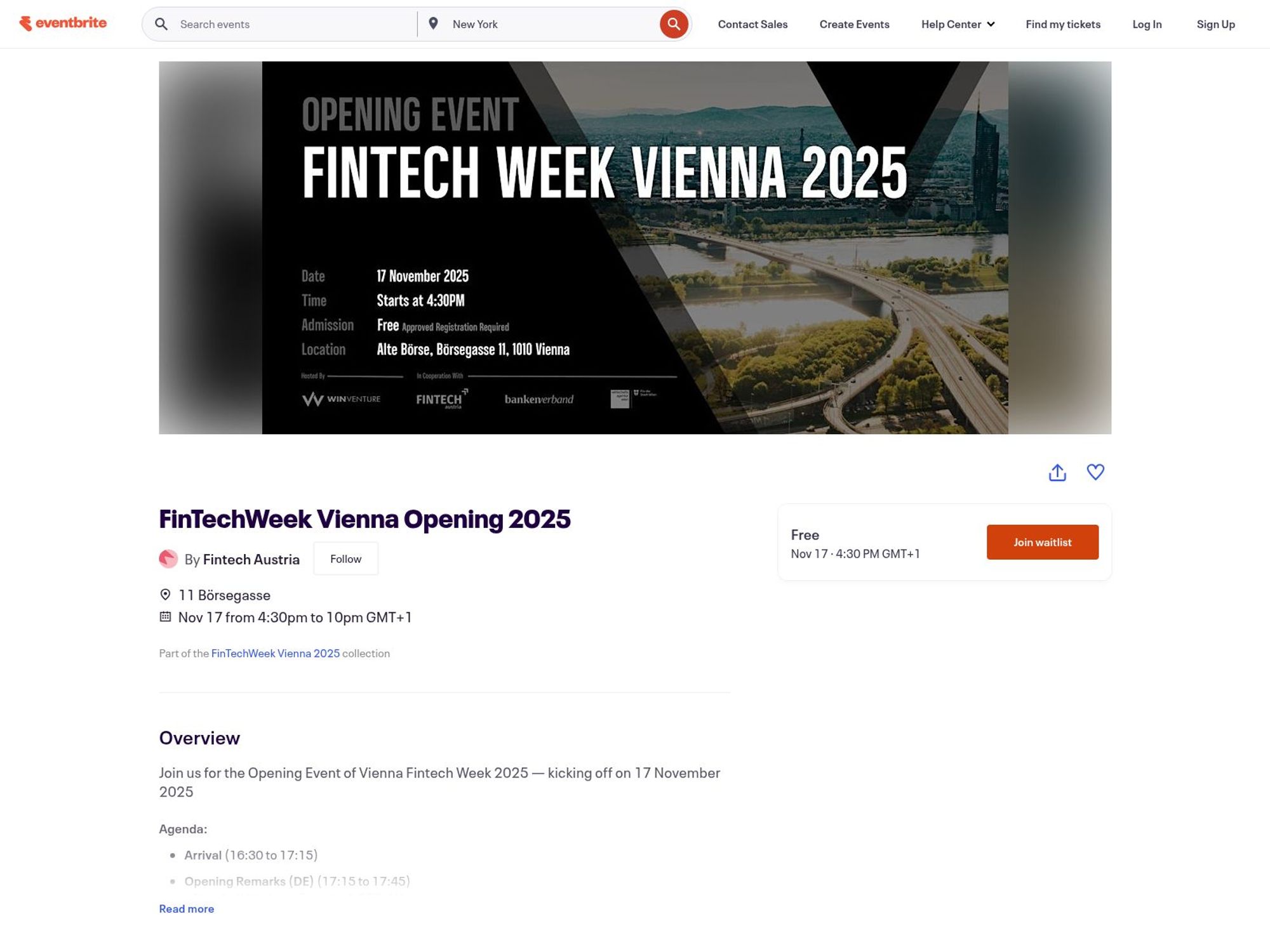This screenshot has height=952, width=1270.
Task: Open the Contact Sales menu item
Action: click(x=752, y=24)
